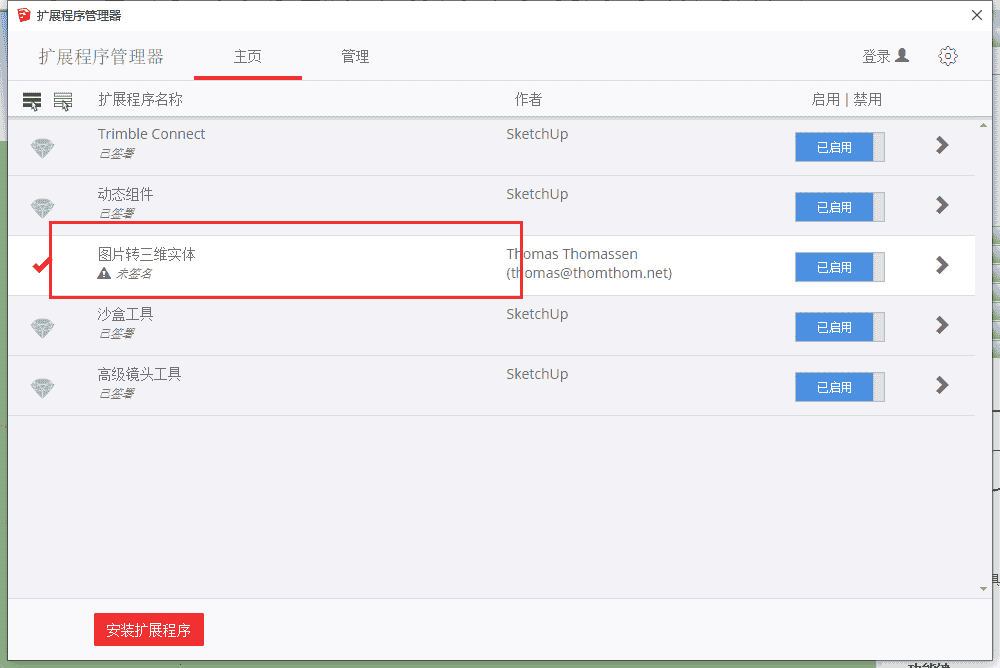
Task: Disable the 图片转三维实体 extension toggle
Action: click(x=839, y=267)
